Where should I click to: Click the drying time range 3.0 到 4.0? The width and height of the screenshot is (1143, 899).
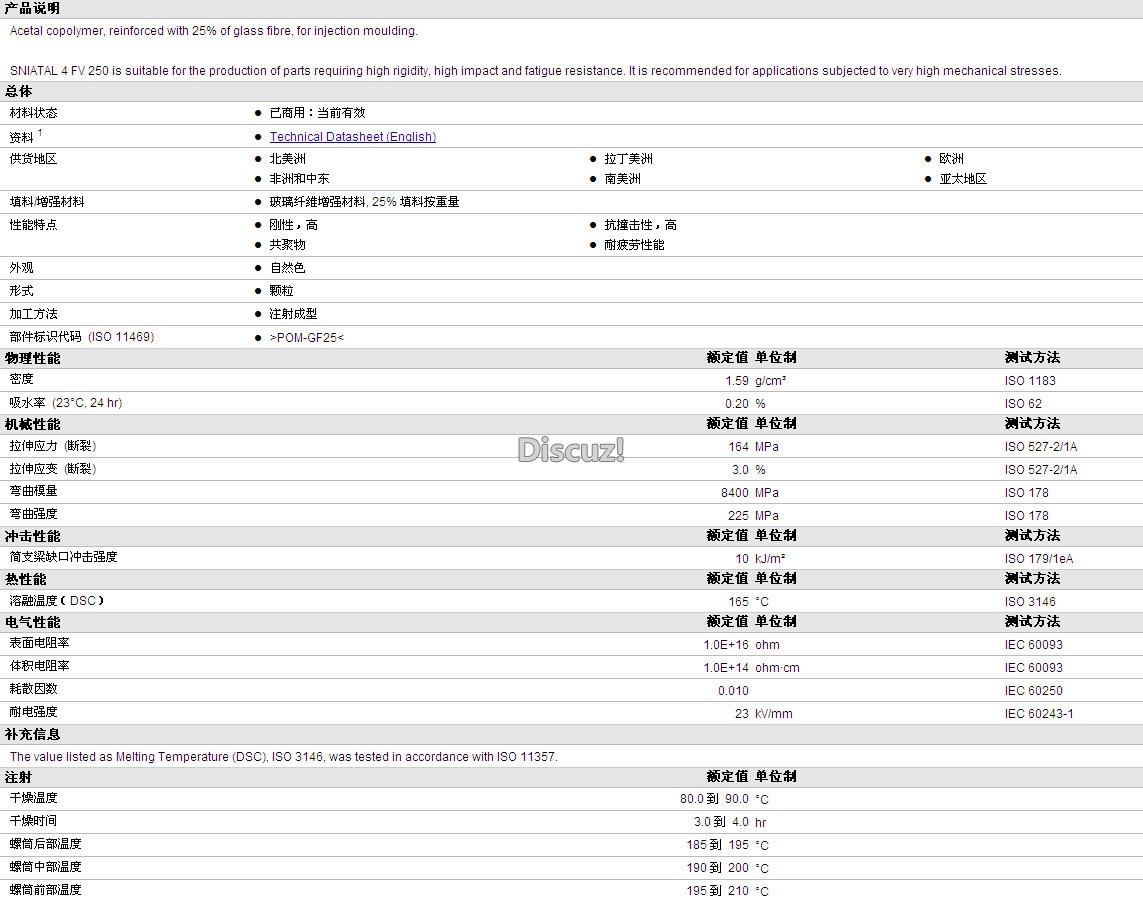pos(721,822)
